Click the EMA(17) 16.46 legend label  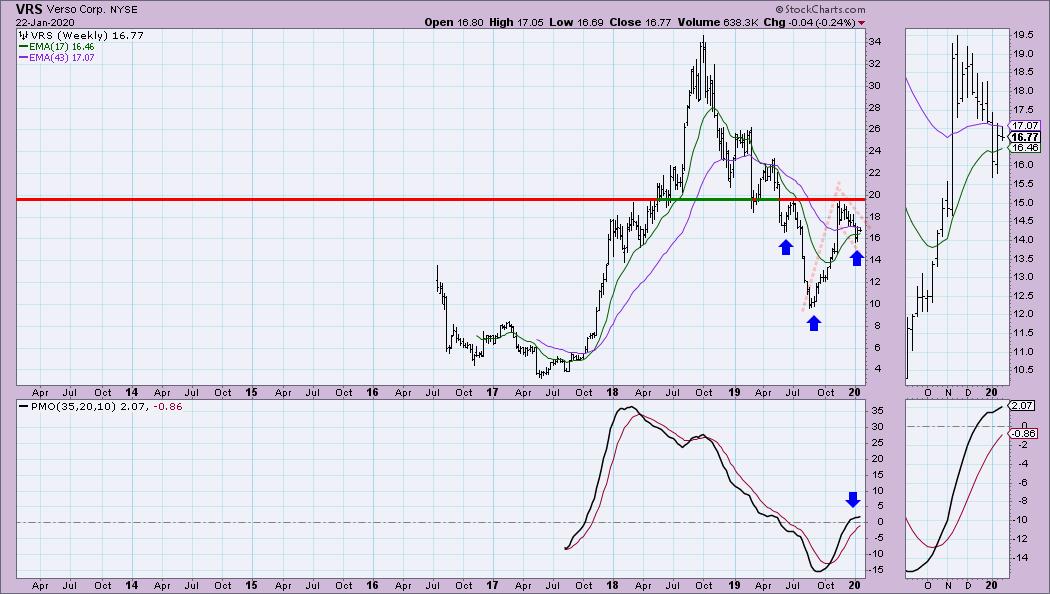pyautogui.click(x=62, y=47)
